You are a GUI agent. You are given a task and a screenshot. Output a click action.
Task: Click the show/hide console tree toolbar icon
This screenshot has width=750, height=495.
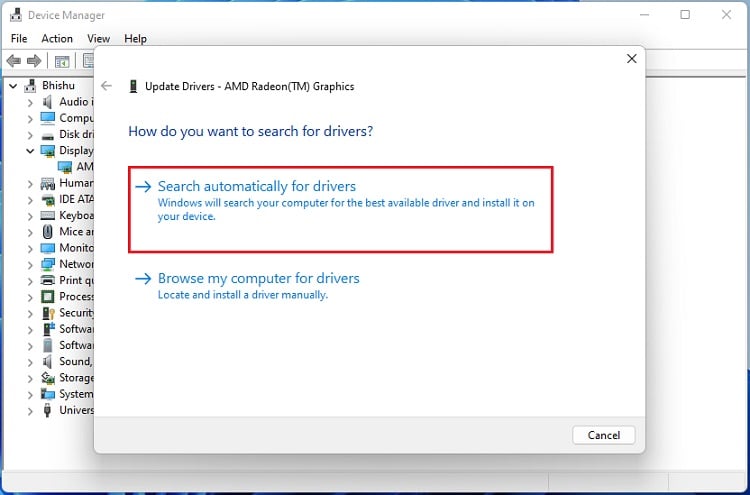click(62, 62)
